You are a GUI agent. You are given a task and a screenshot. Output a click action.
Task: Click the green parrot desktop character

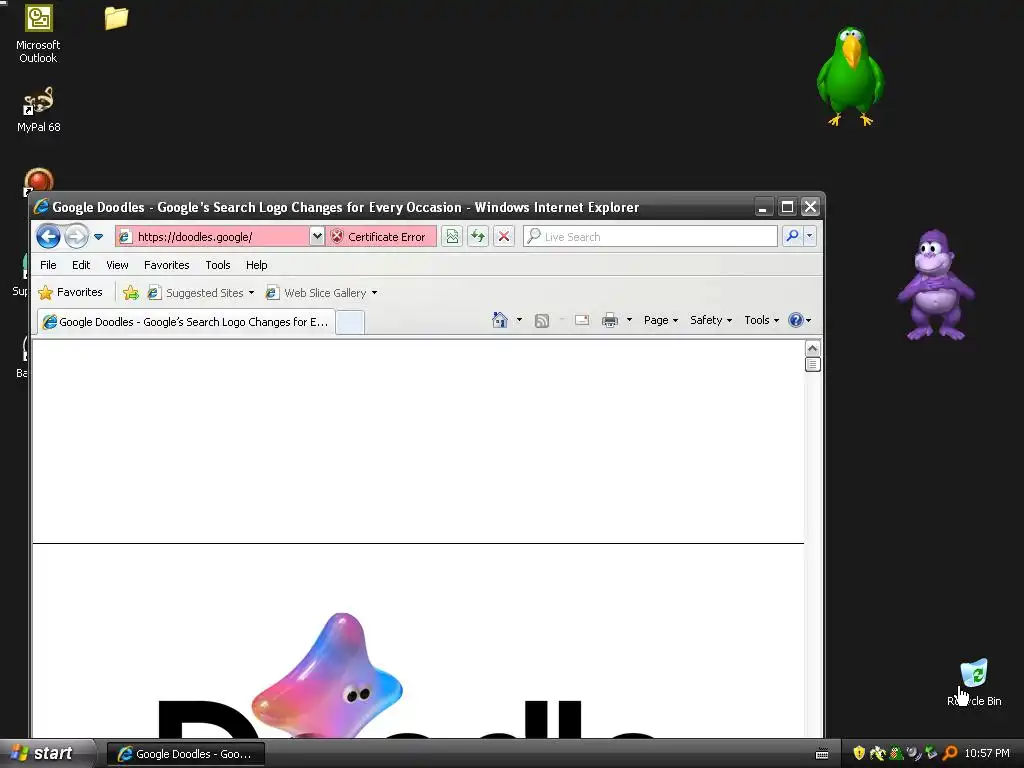850,76
